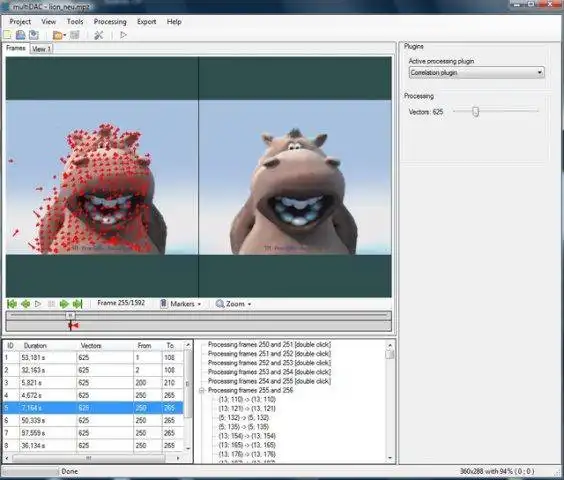The height and width of the screenshot is (480, 564).
Task: Select the '(13; 154) -> (13; 154)' vector entry
Action: click(247, 436)
